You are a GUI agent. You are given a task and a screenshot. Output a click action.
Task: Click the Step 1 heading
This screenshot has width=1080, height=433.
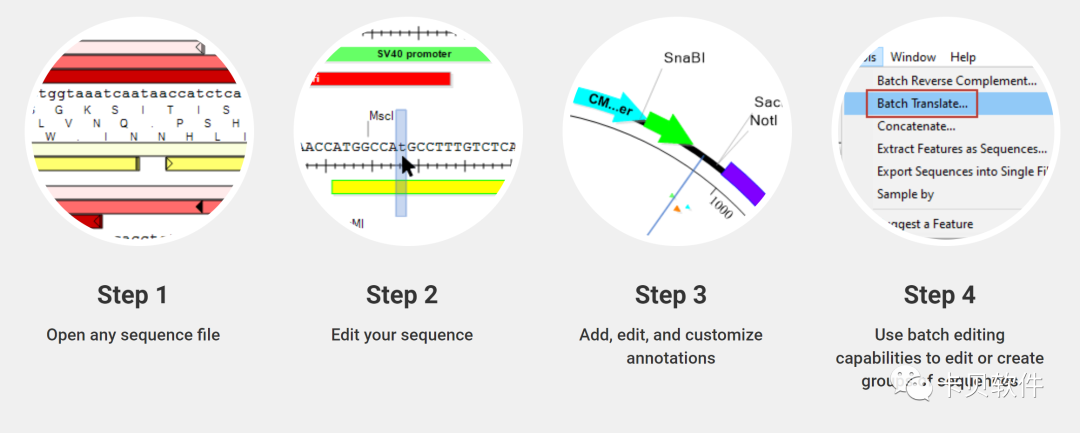point(132,295)
